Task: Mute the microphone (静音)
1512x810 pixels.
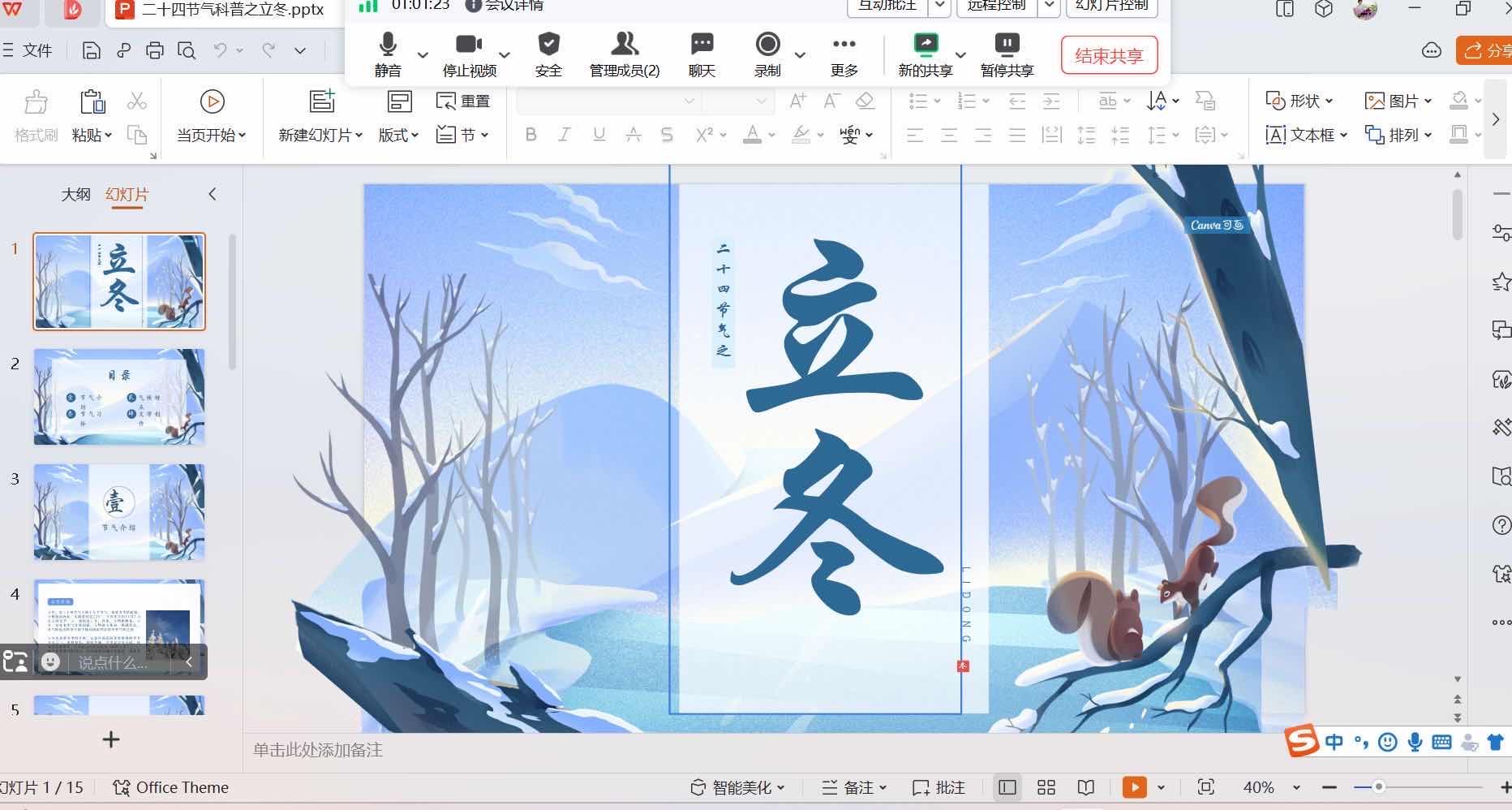Action: pyautogui.click(x=388, y=45)
